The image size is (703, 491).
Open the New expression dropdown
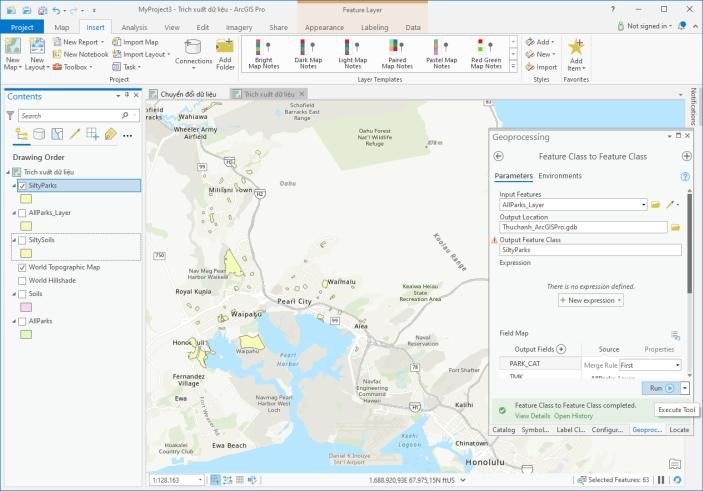[620, 300]
